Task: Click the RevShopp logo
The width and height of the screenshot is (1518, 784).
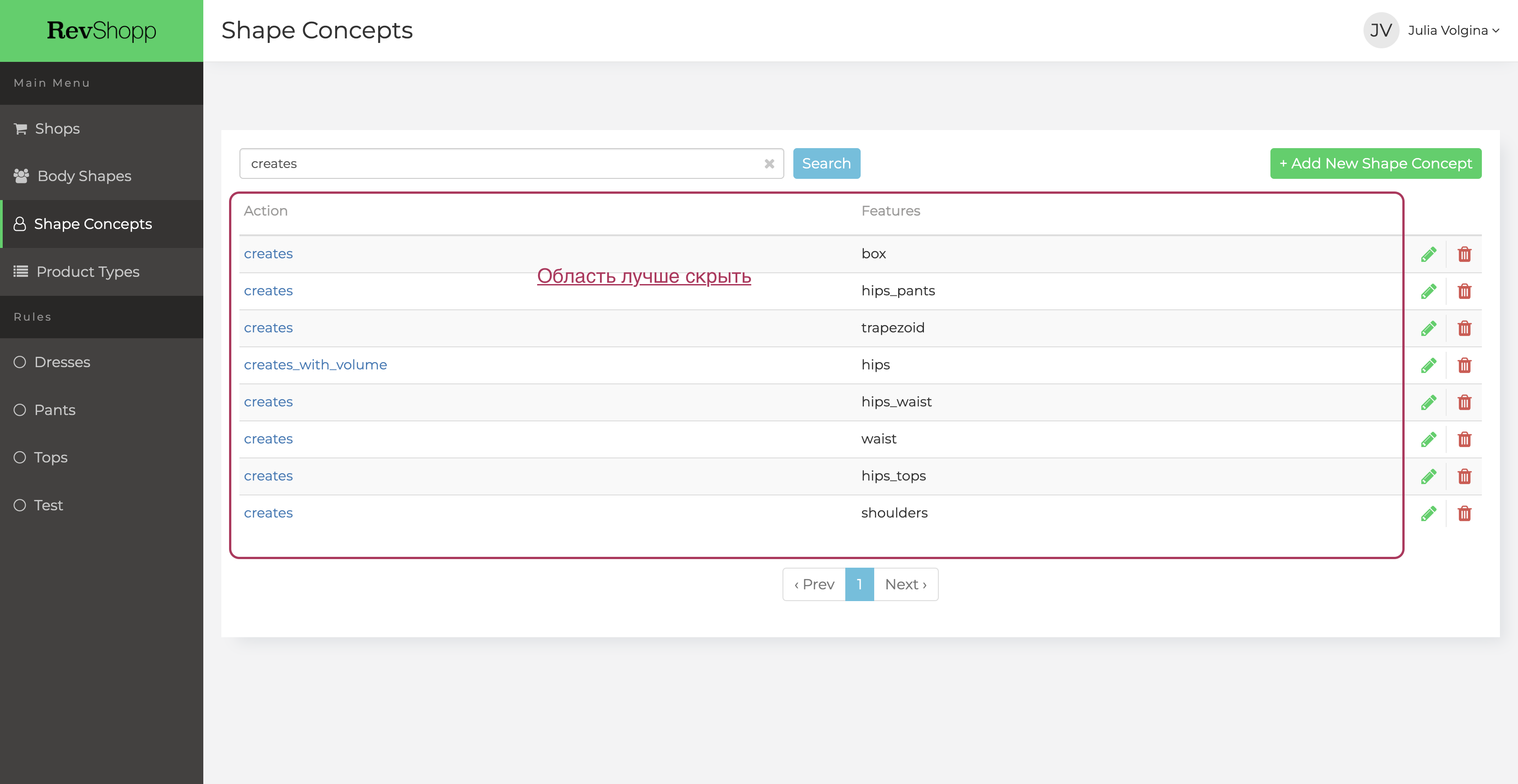Action: 101,31
